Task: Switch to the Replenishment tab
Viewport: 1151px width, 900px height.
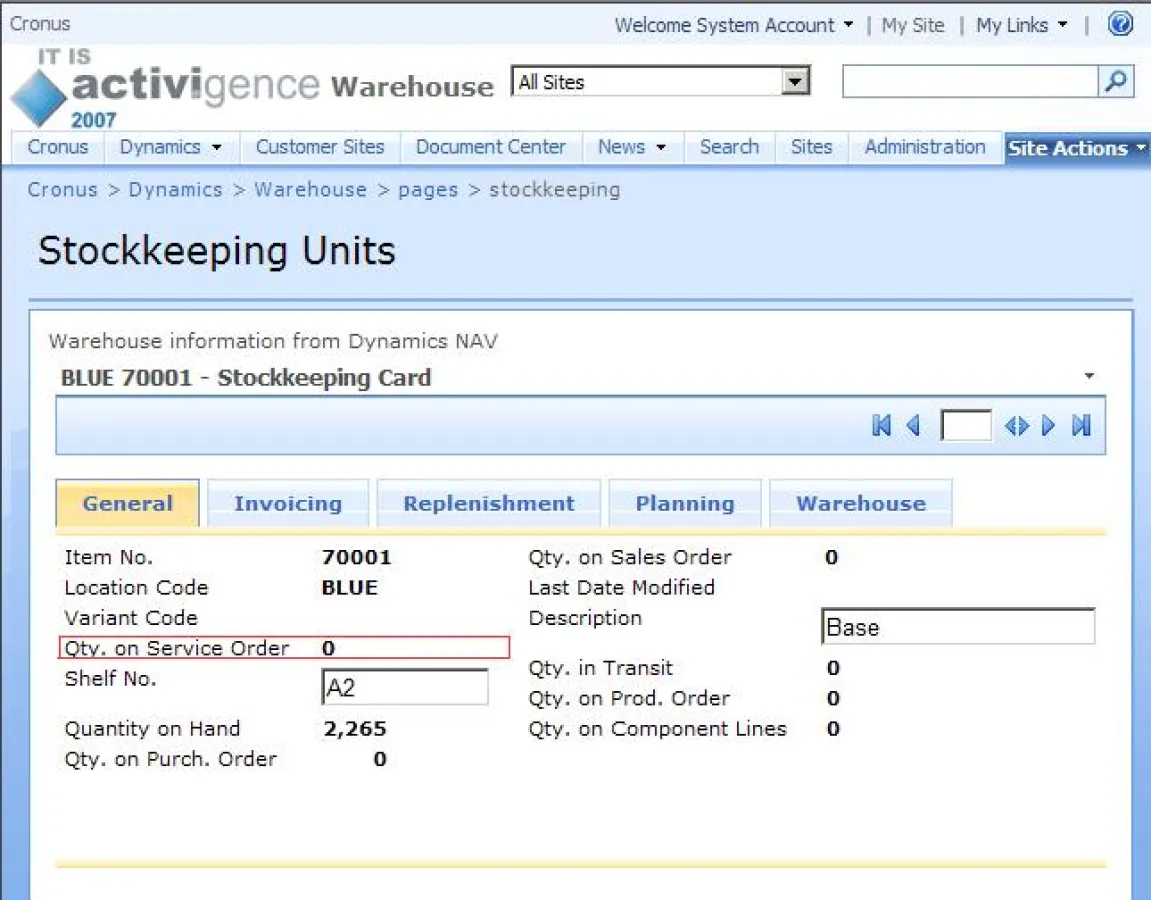Action: coord(488,504)
